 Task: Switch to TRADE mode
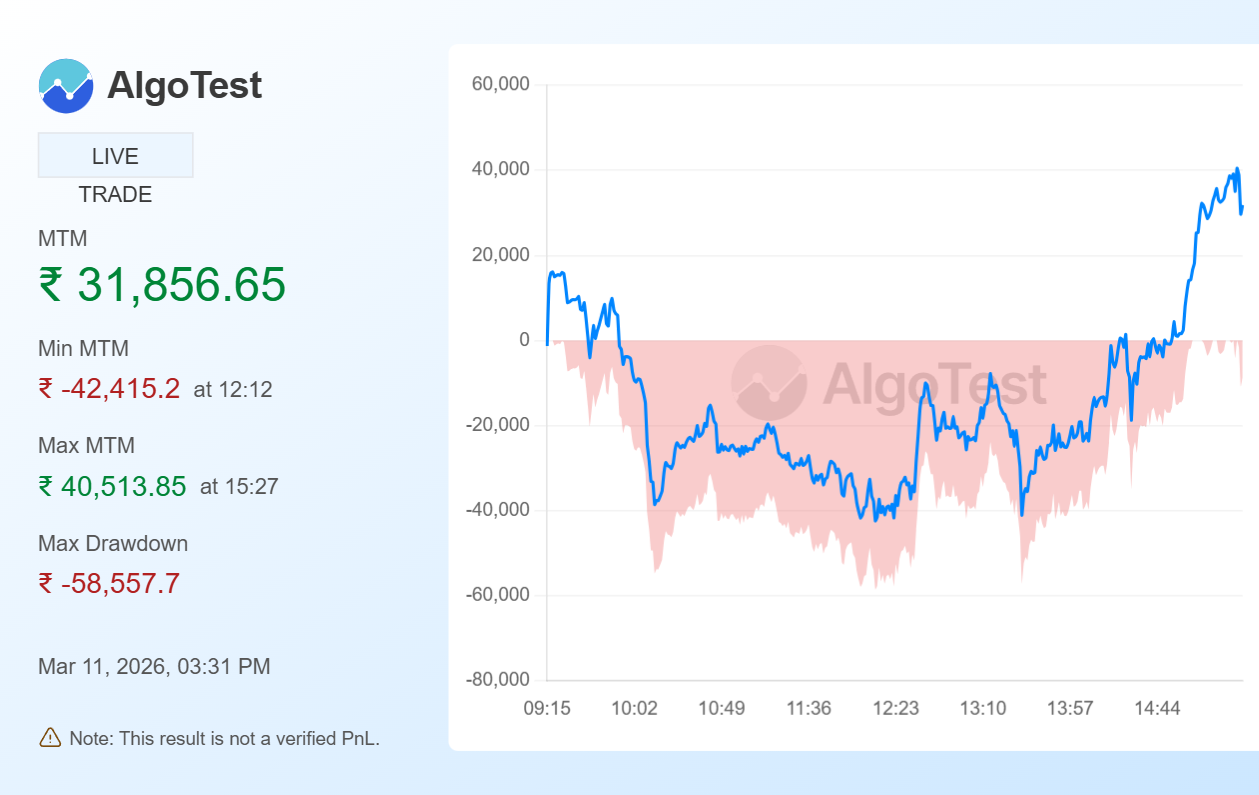coord(115,194)
